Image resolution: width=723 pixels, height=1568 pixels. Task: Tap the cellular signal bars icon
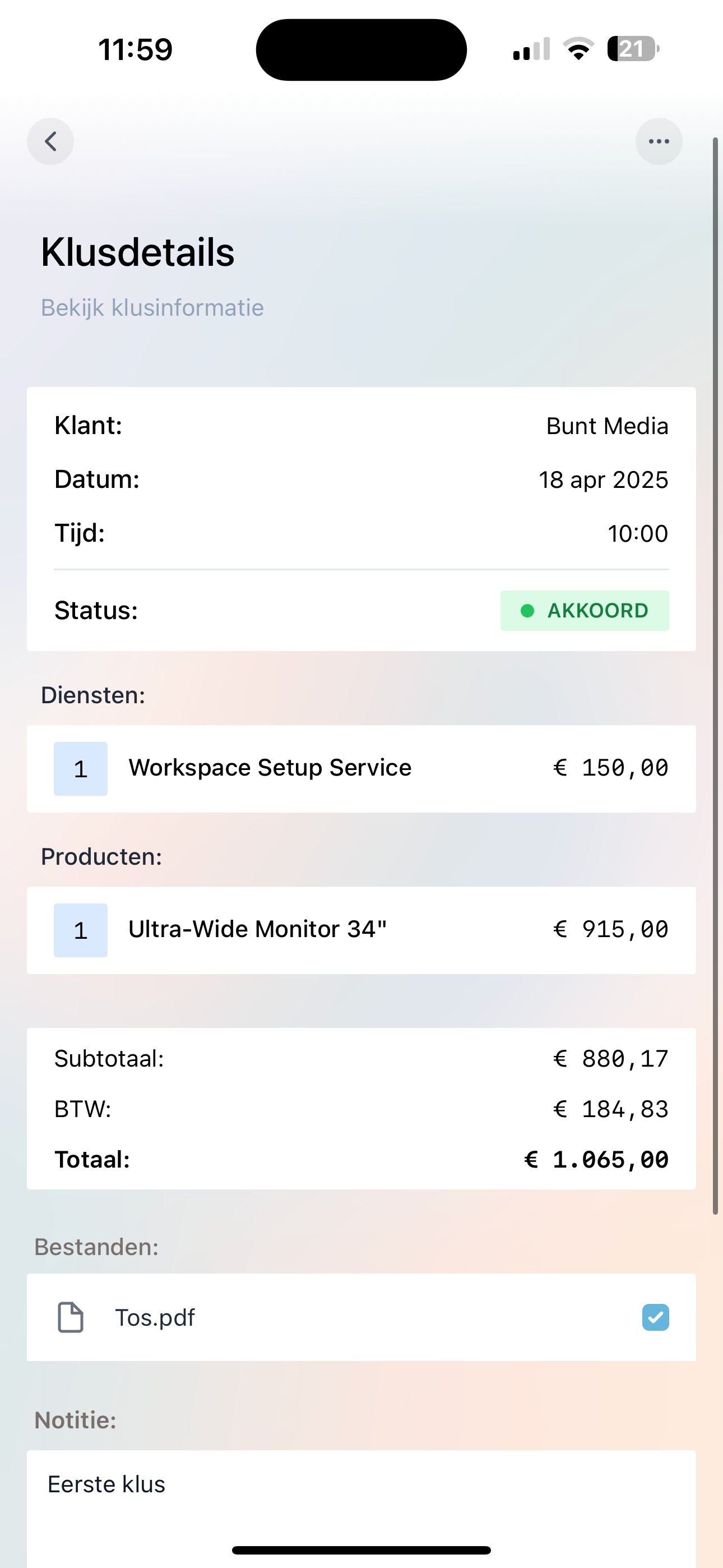click(x=531, y=49)
